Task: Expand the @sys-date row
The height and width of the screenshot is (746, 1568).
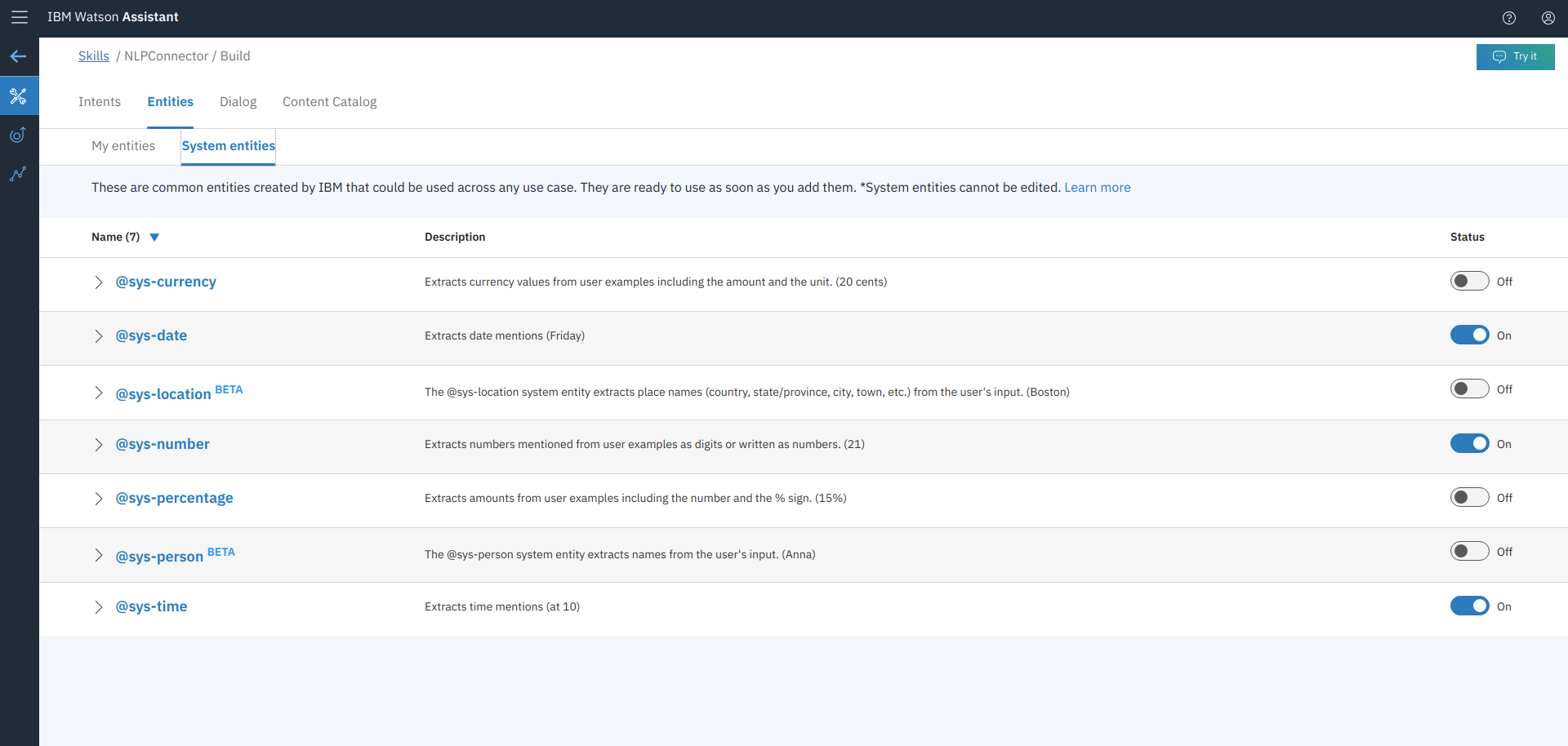Action: tap(99, 336)
